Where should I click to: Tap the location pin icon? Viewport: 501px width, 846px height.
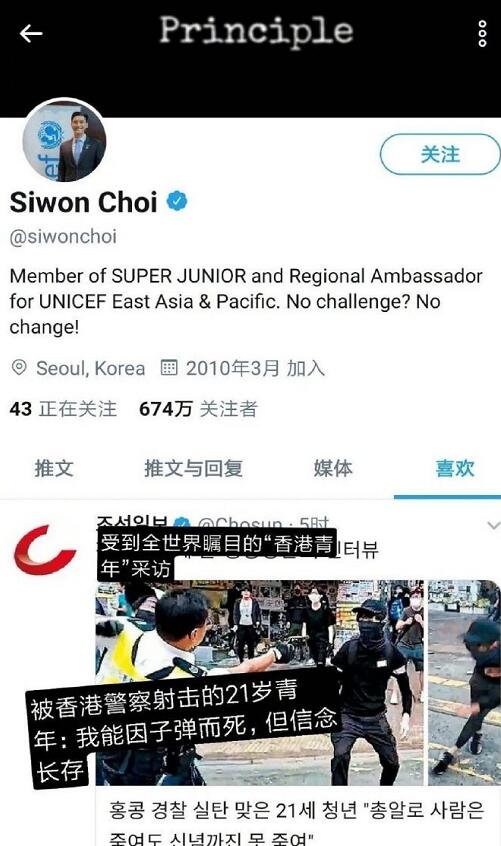19,368
